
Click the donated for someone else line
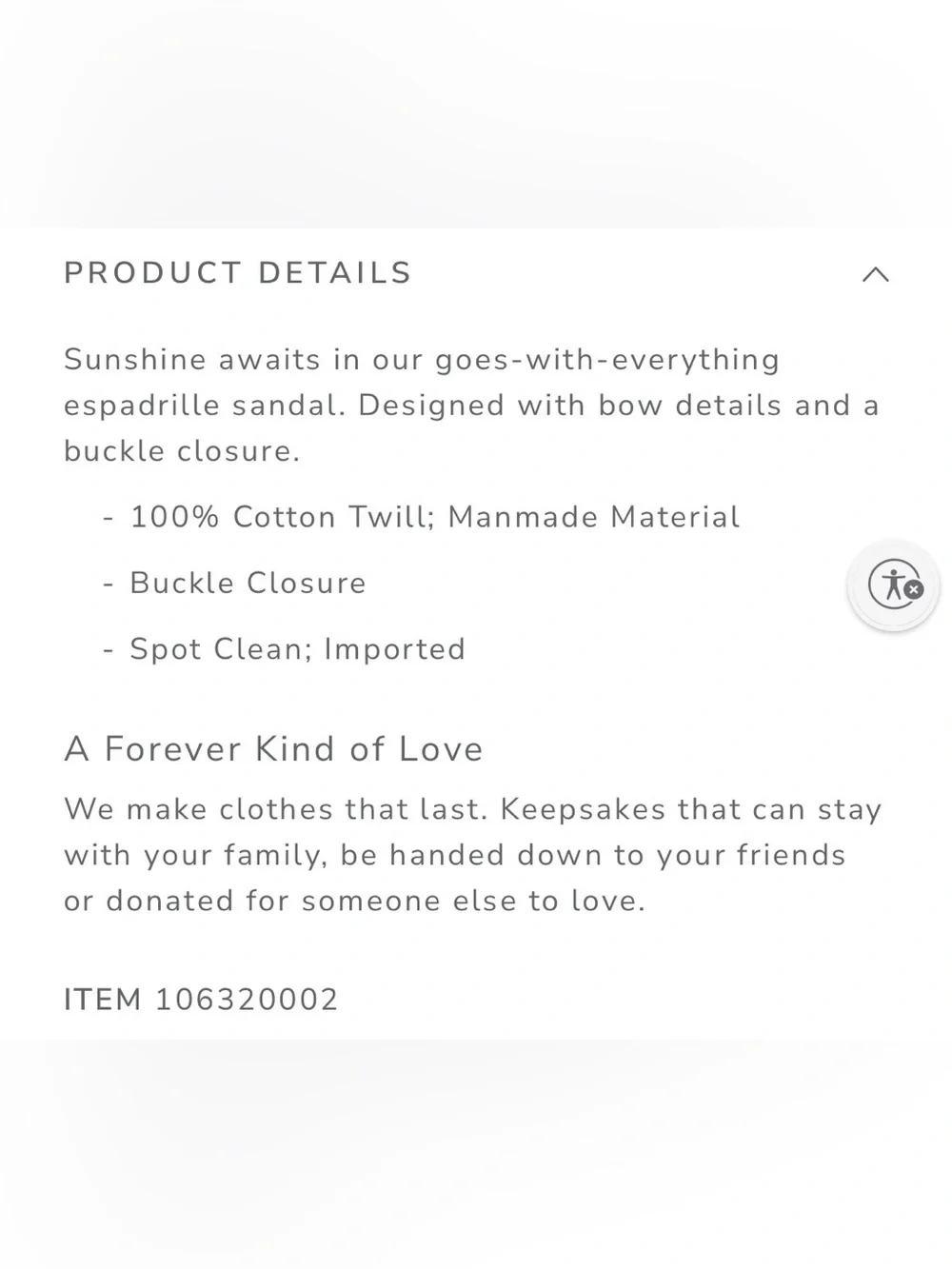tap(355, 901)
